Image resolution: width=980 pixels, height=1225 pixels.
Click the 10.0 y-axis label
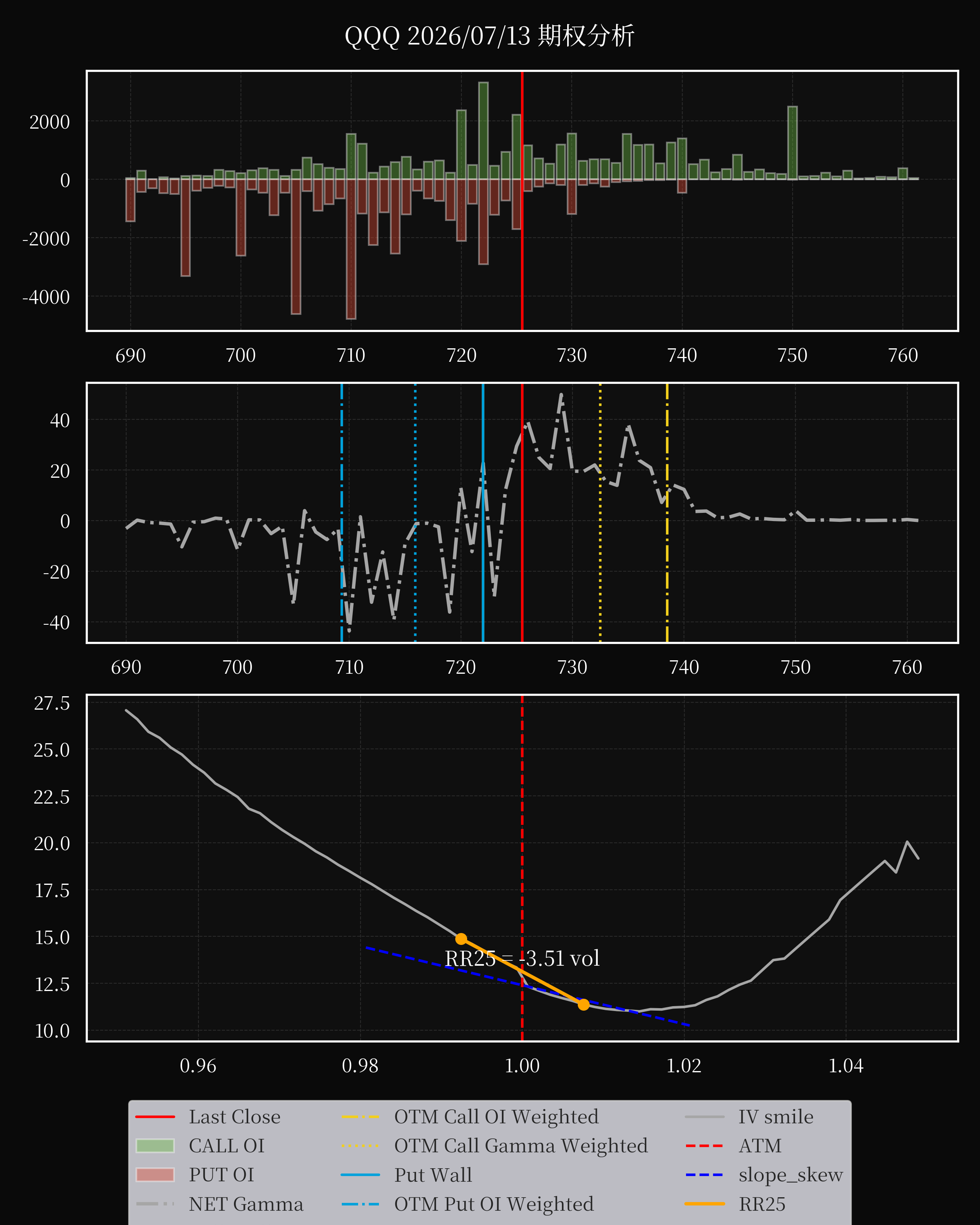coord(52,1031)
